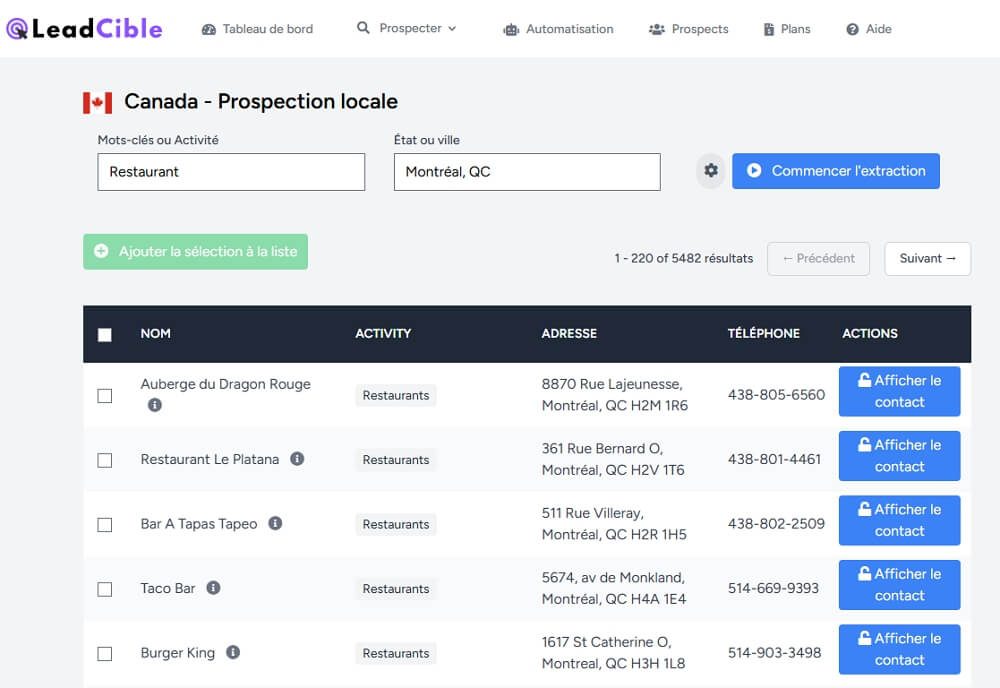Viewport: 1000px width, 688px height.
Task: Click the Mots-clés ou Activité input field
Action: click(231, 172)
